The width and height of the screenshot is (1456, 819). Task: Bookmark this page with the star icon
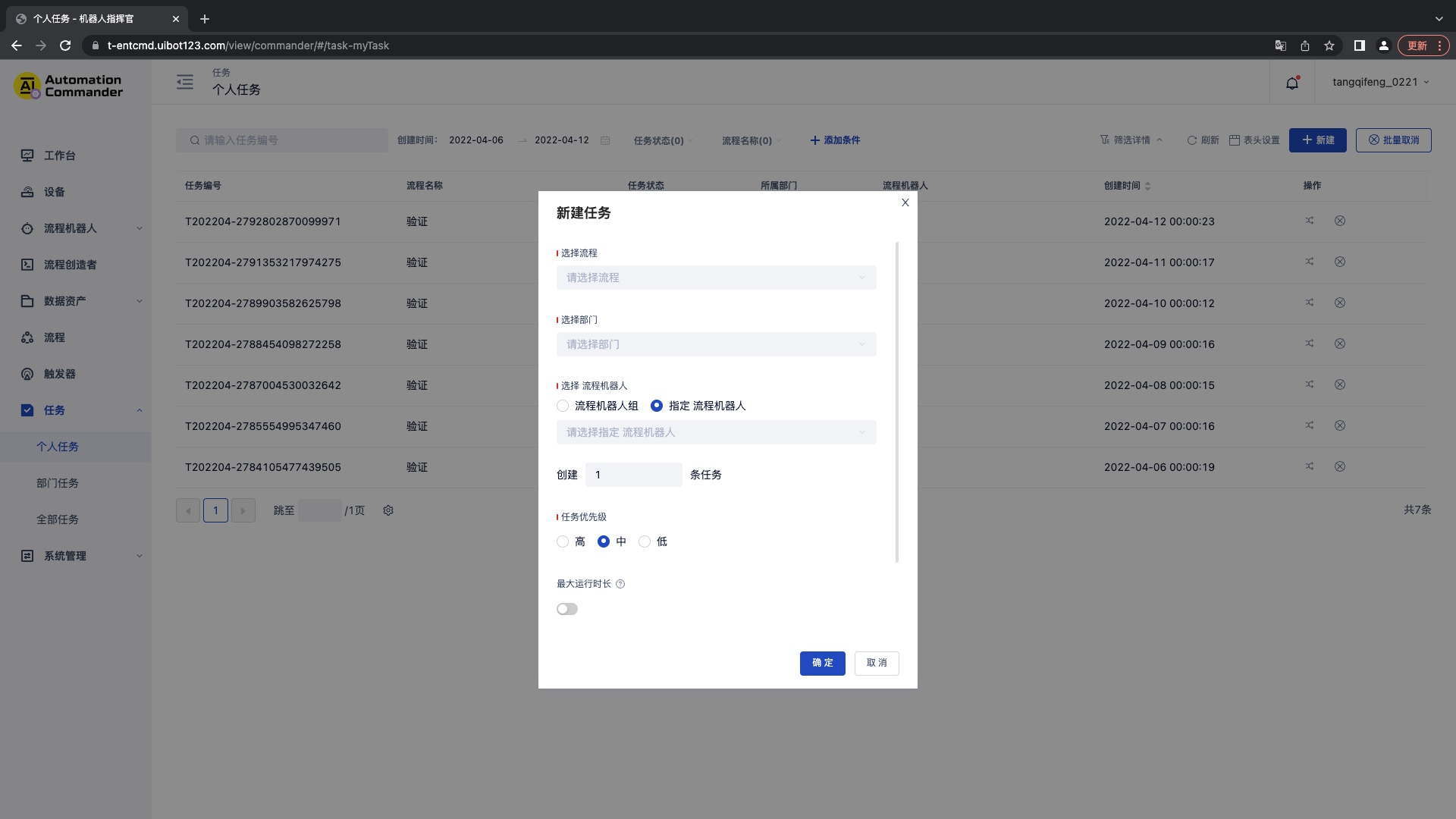click(1329, 45)
